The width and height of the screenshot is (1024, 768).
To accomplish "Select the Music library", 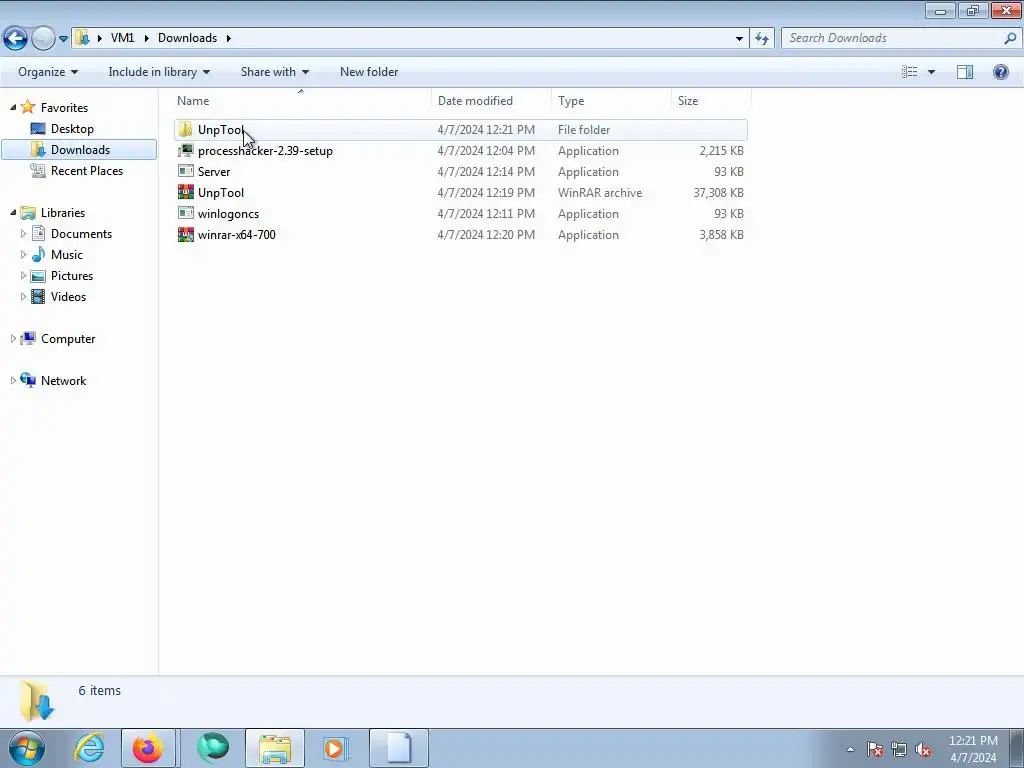I will point(67,255).
